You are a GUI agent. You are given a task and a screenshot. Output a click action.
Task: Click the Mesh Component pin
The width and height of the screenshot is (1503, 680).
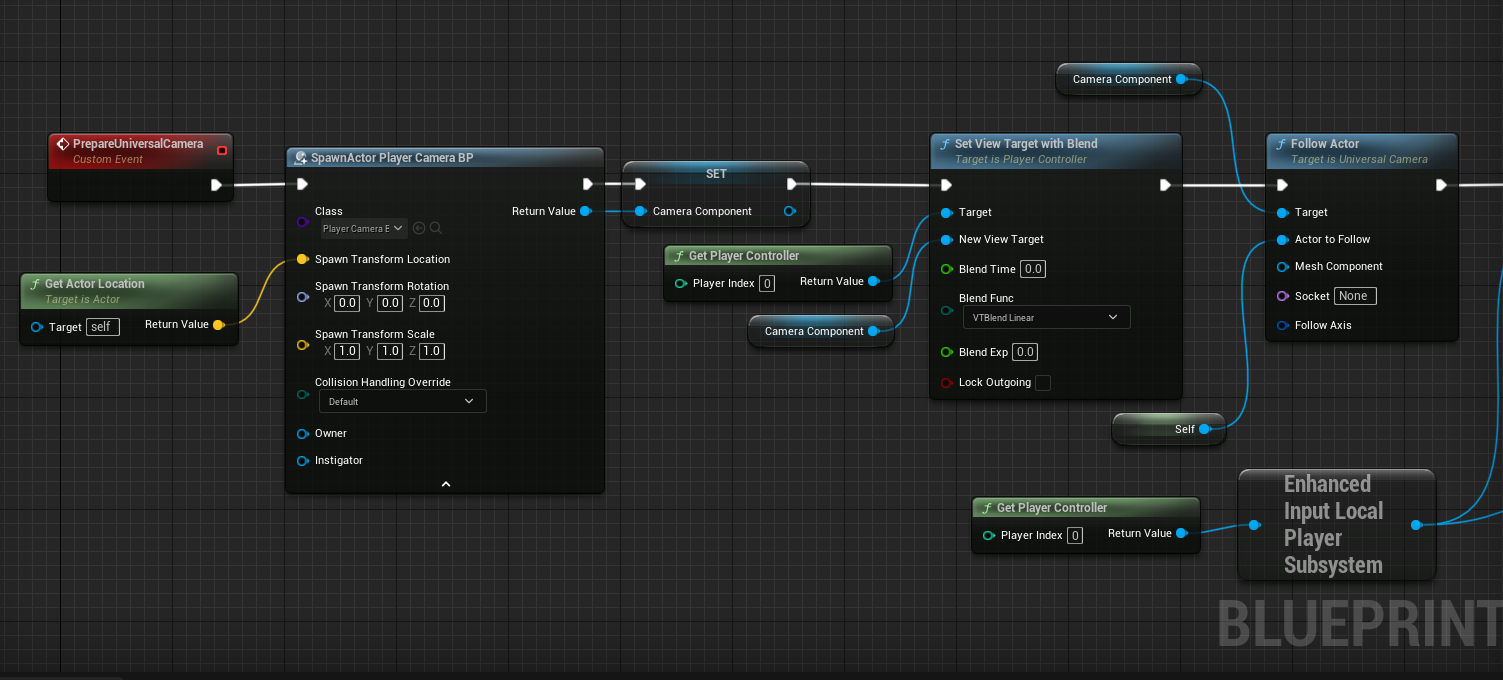coord(1282,266)
